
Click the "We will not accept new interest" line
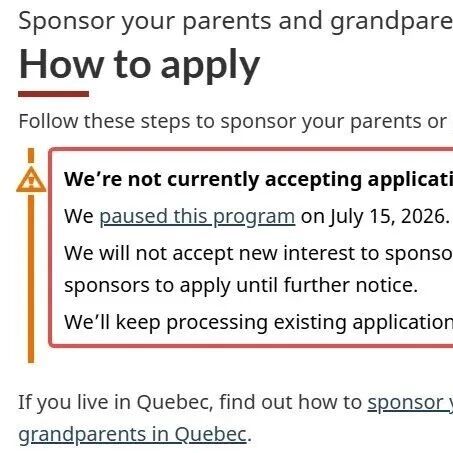[258, 253]
